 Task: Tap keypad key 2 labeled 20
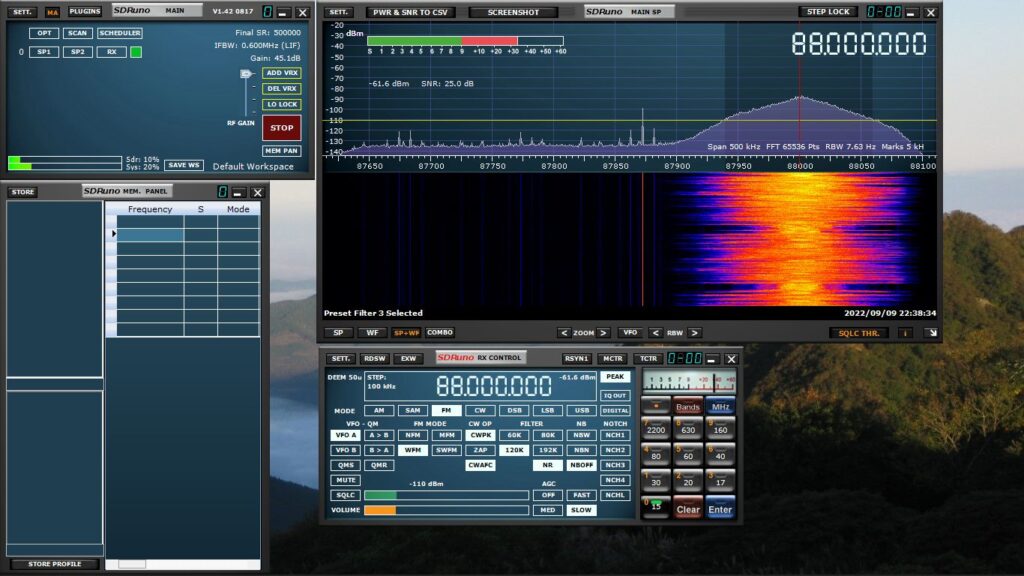(x=688, y=481)
